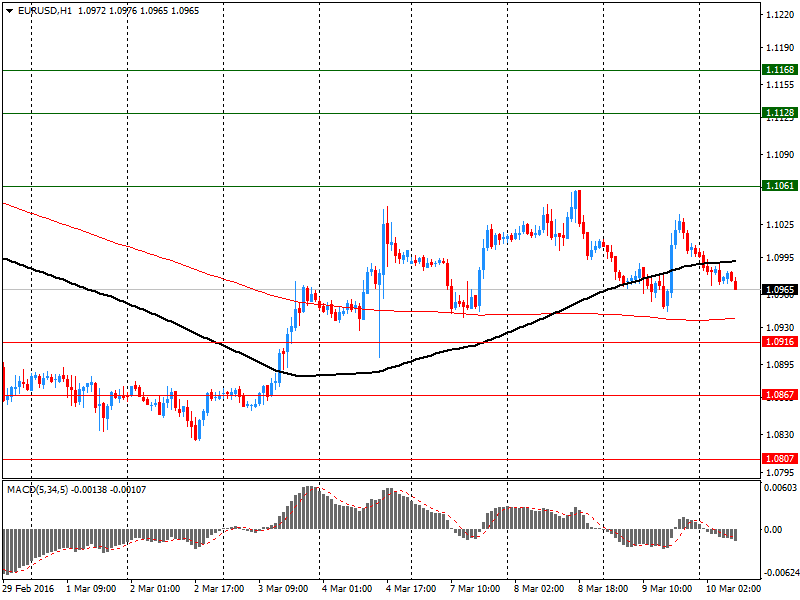Click the 8 Mar 02:00 time label
The width and height of the screenshot is (800, 600).
(539, 589)
